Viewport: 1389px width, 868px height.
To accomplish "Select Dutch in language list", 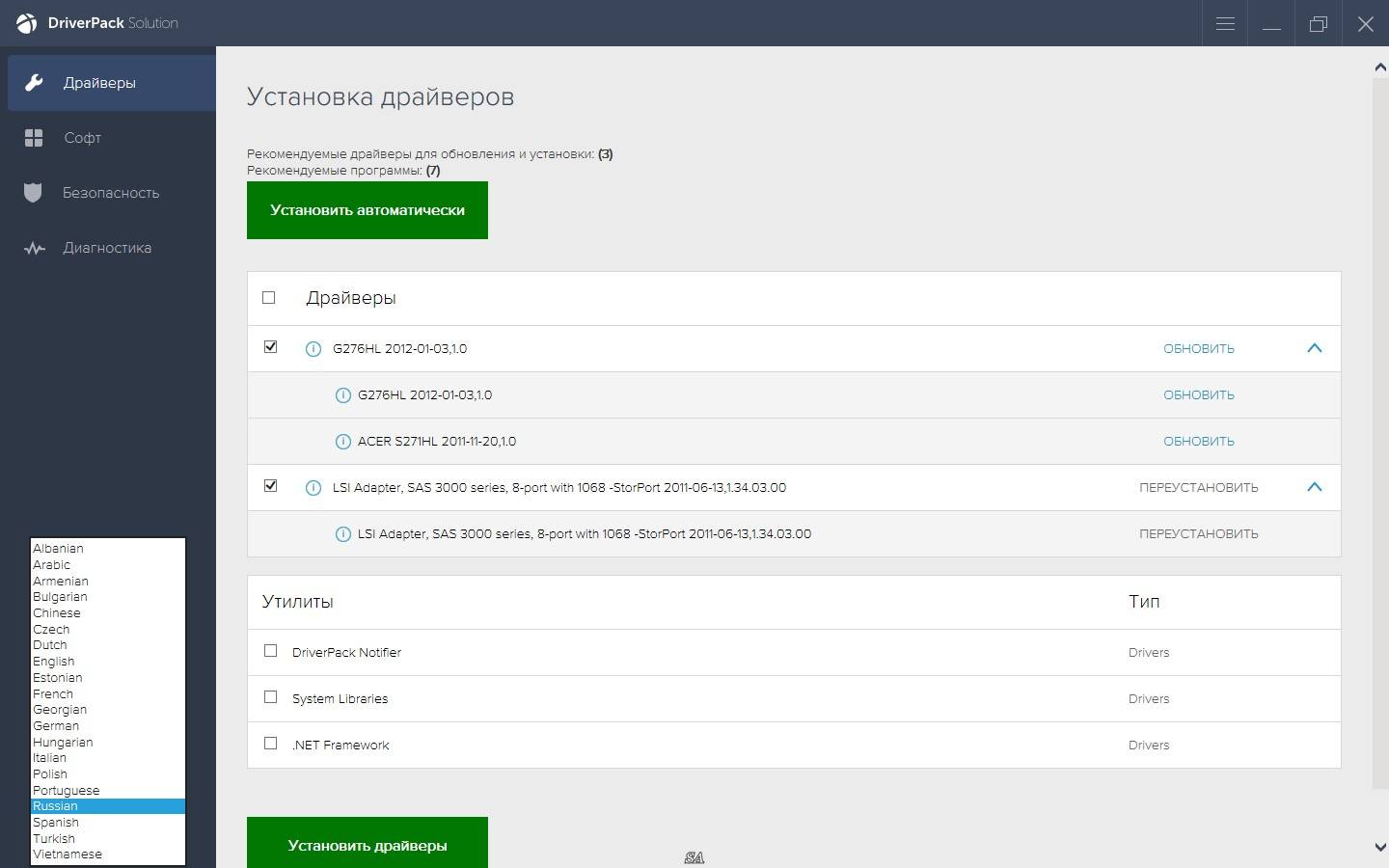I will point(108,645).
